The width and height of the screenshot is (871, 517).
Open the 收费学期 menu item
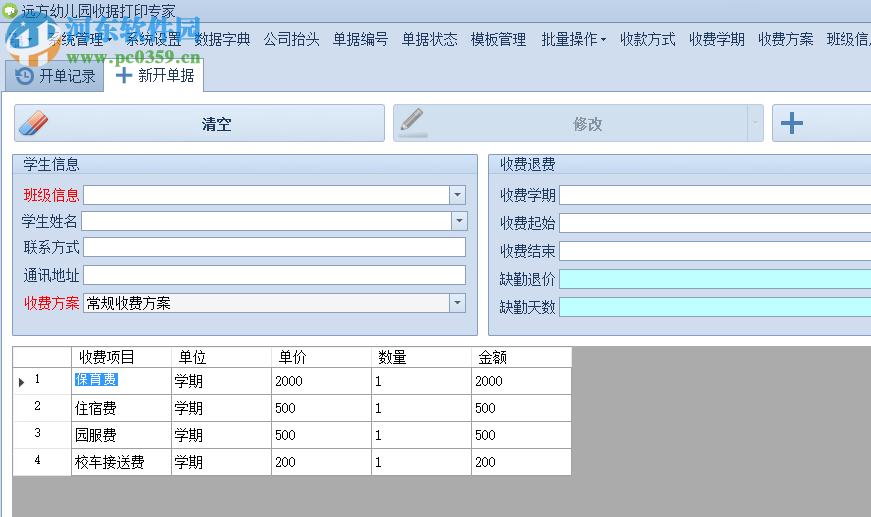717,39
